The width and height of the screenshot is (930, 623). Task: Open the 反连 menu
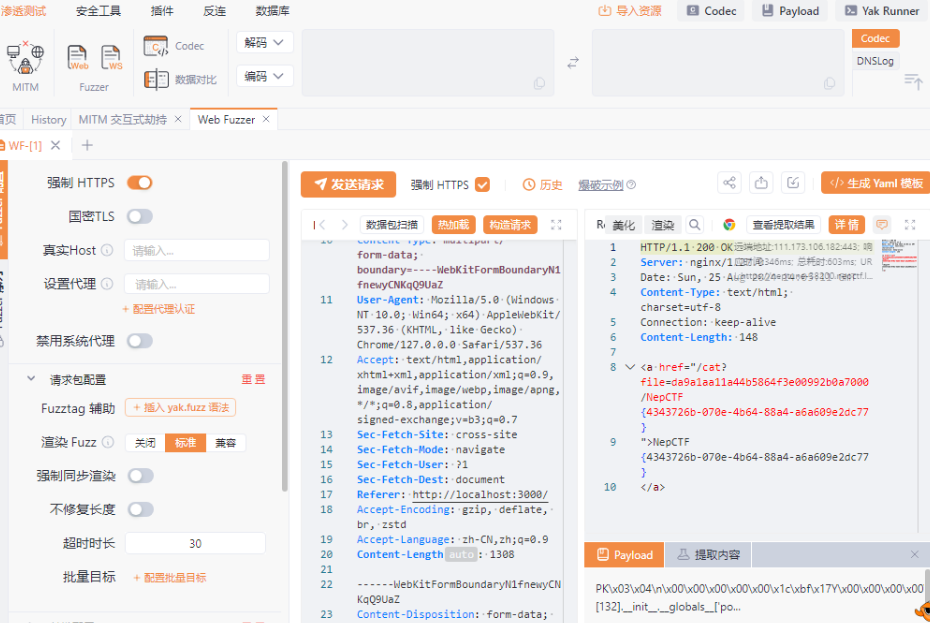(x=214, y=11)
